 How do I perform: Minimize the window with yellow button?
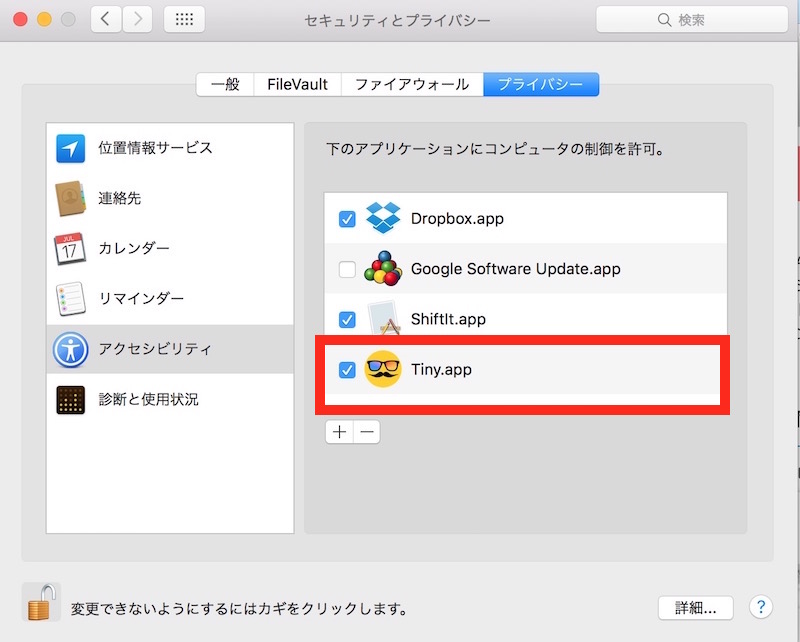(x=44, y=19)
